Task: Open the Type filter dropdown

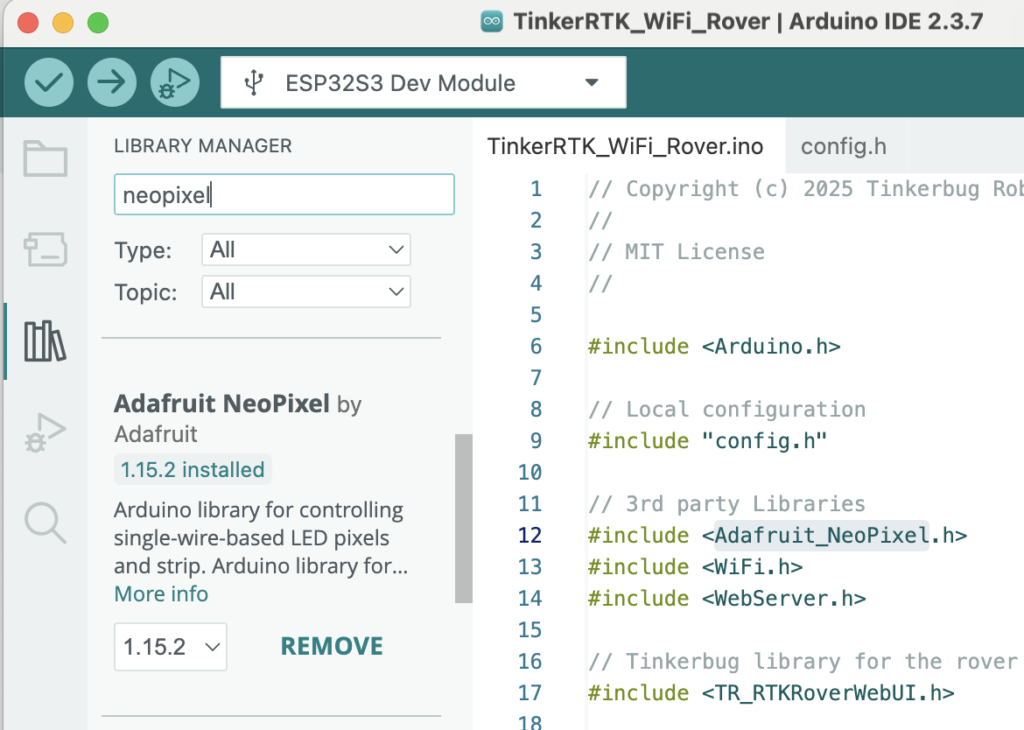Action: [x=306, y=249]
